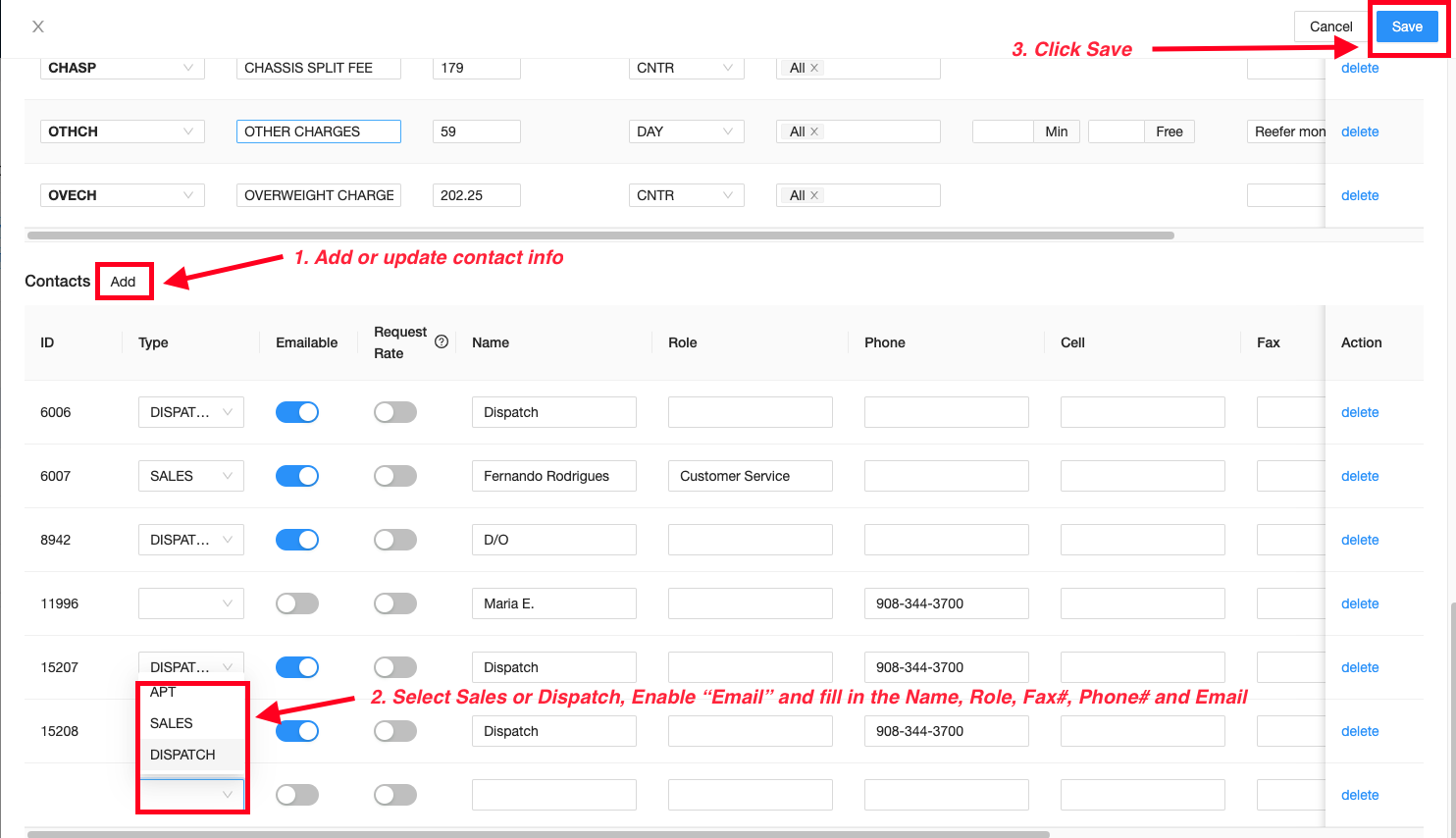Remove the All tag in OTHCH row
1456x838 pixels.
814,131
